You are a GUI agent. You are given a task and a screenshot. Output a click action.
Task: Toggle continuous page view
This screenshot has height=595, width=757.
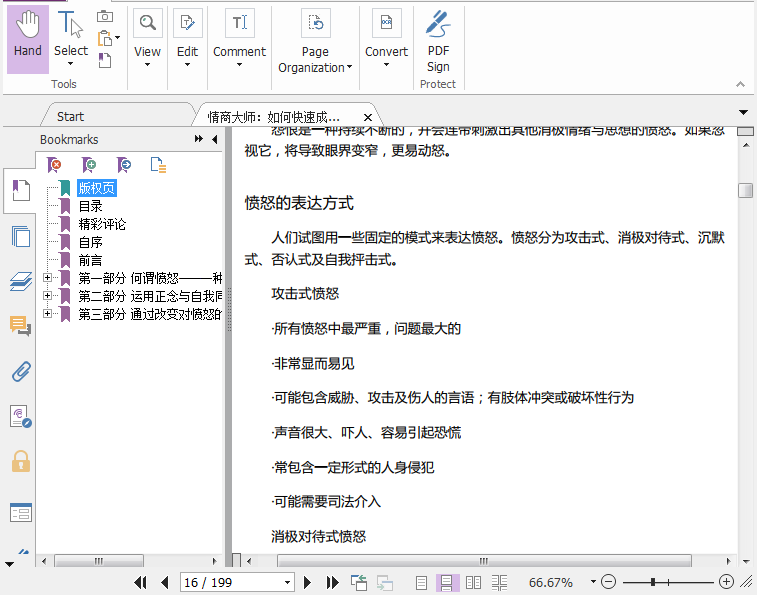click(447, 582)
